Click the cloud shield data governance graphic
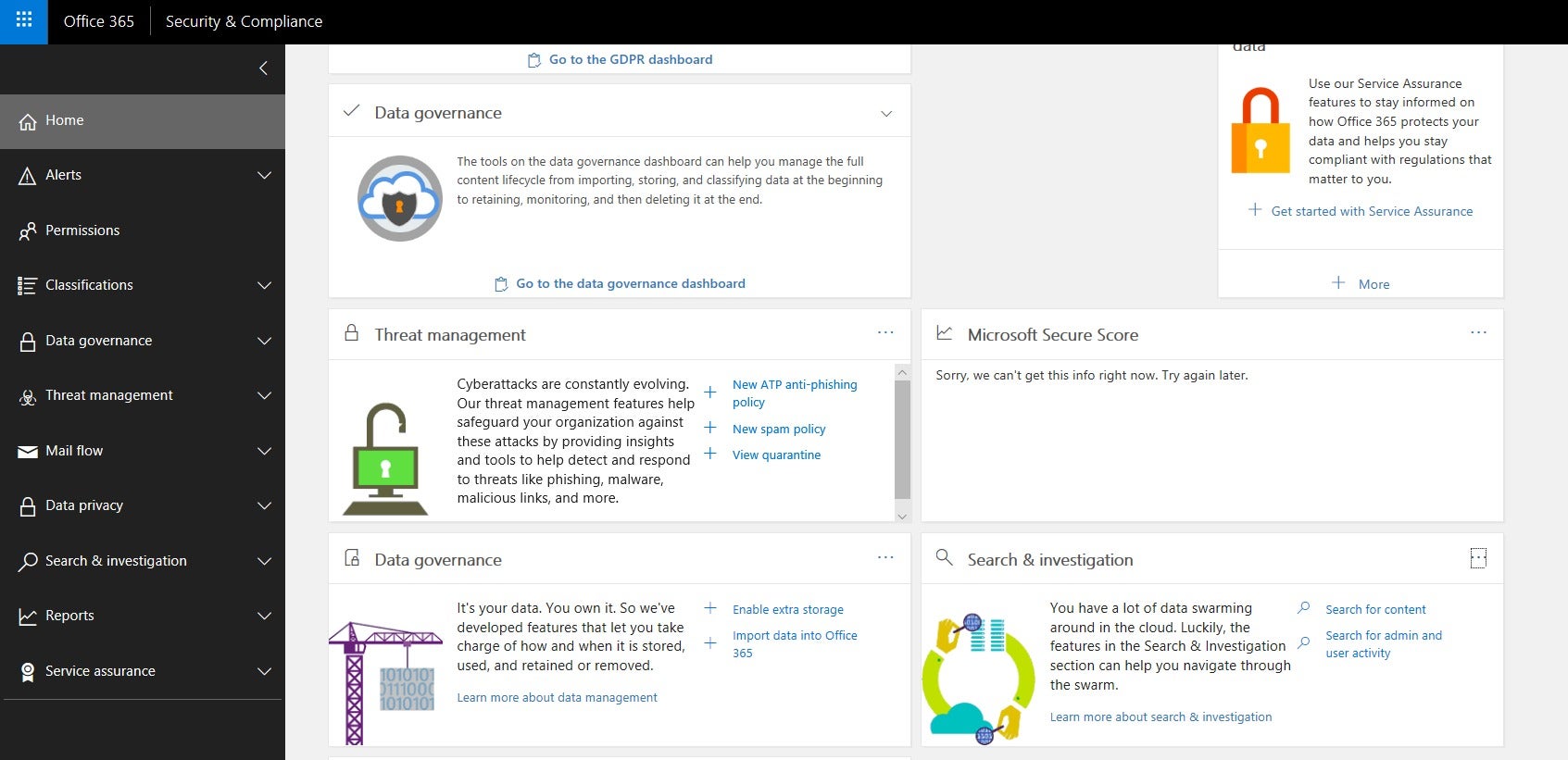This screenshot has width=1568, height=760. click(x=400, y=198)
